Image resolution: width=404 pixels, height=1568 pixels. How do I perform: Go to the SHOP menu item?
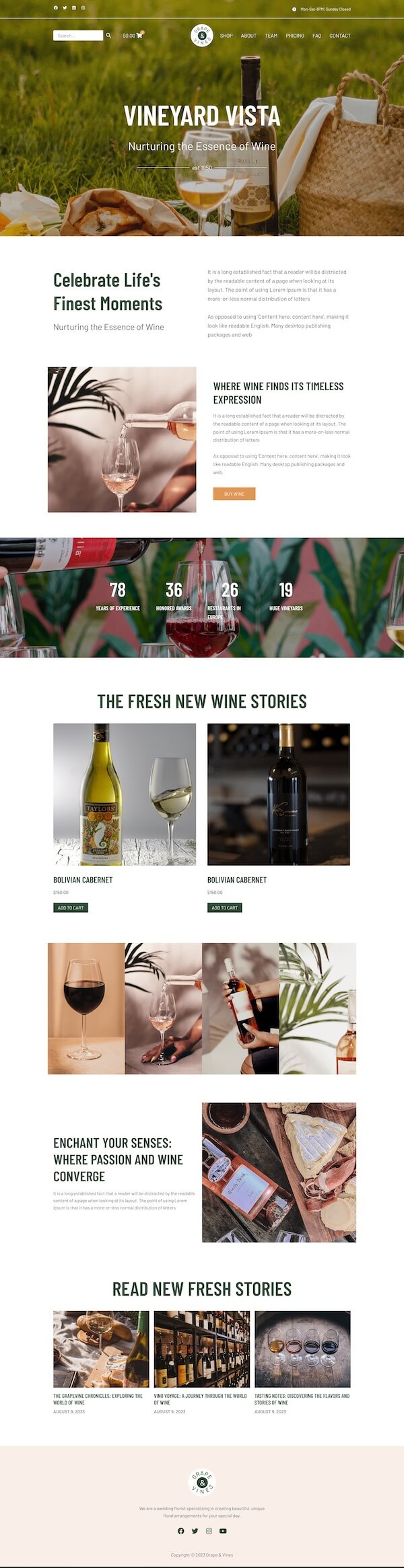[x=226, y=36]
